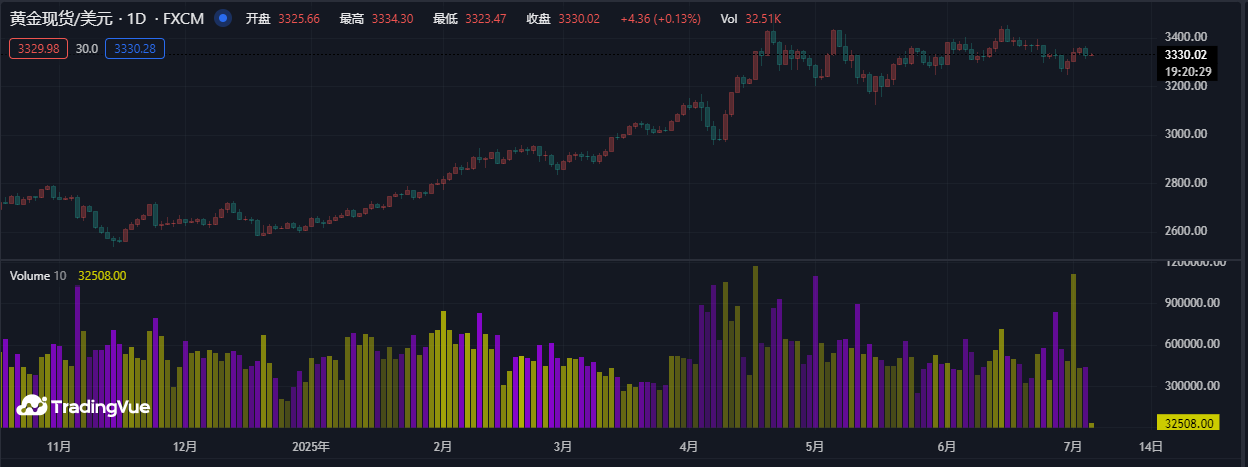Viewport: 1248px width, 467px height.
Task: Select the 11月 marker on the time axis
Action: pos(59,447)
